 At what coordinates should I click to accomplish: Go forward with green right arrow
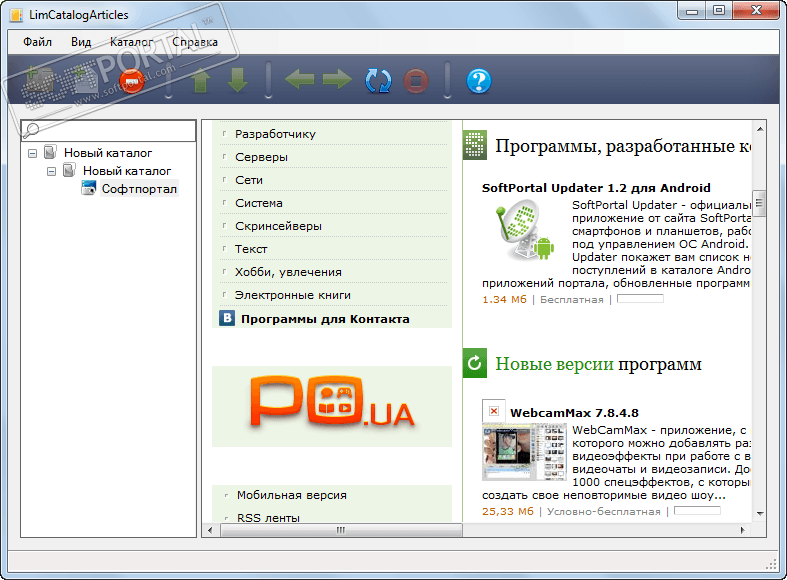pos(337,80)
